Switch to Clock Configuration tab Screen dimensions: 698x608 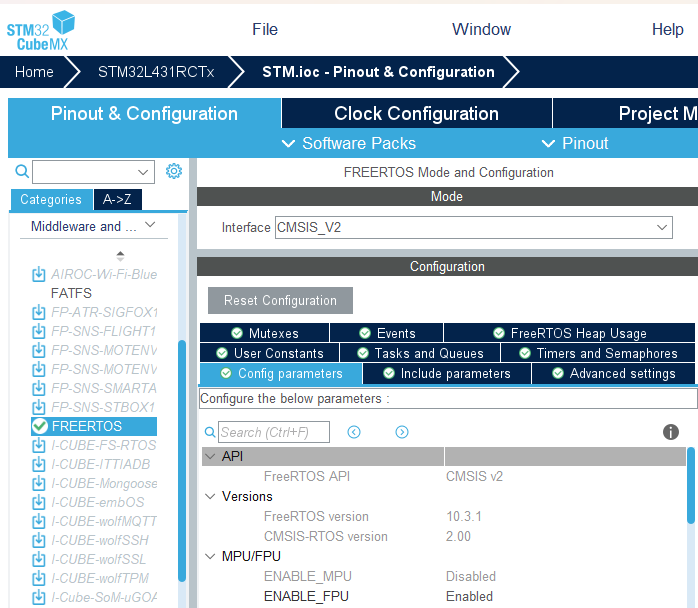[x=417, y=113]
